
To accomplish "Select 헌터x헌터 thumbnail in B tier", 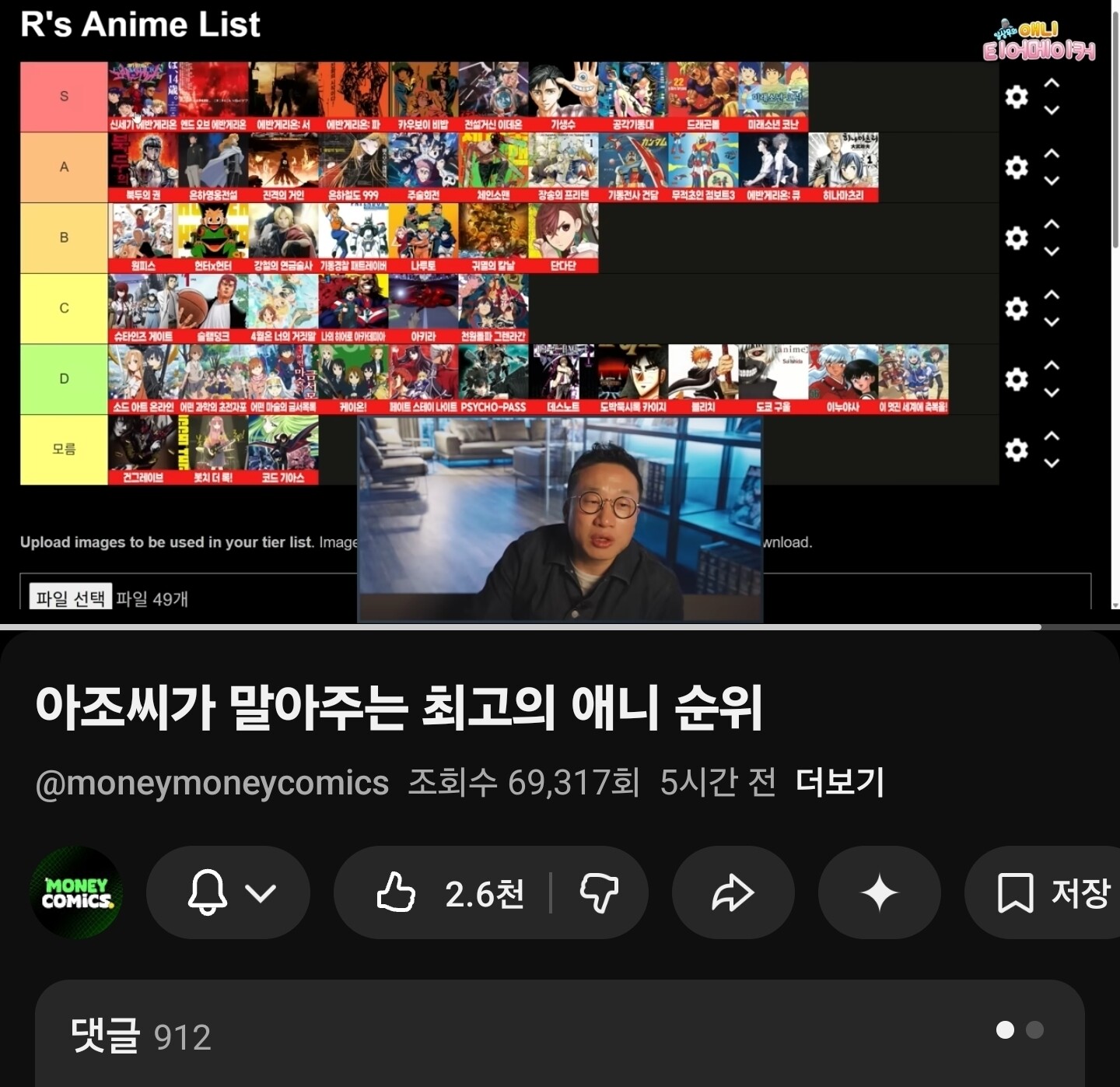I will point(213,238).
